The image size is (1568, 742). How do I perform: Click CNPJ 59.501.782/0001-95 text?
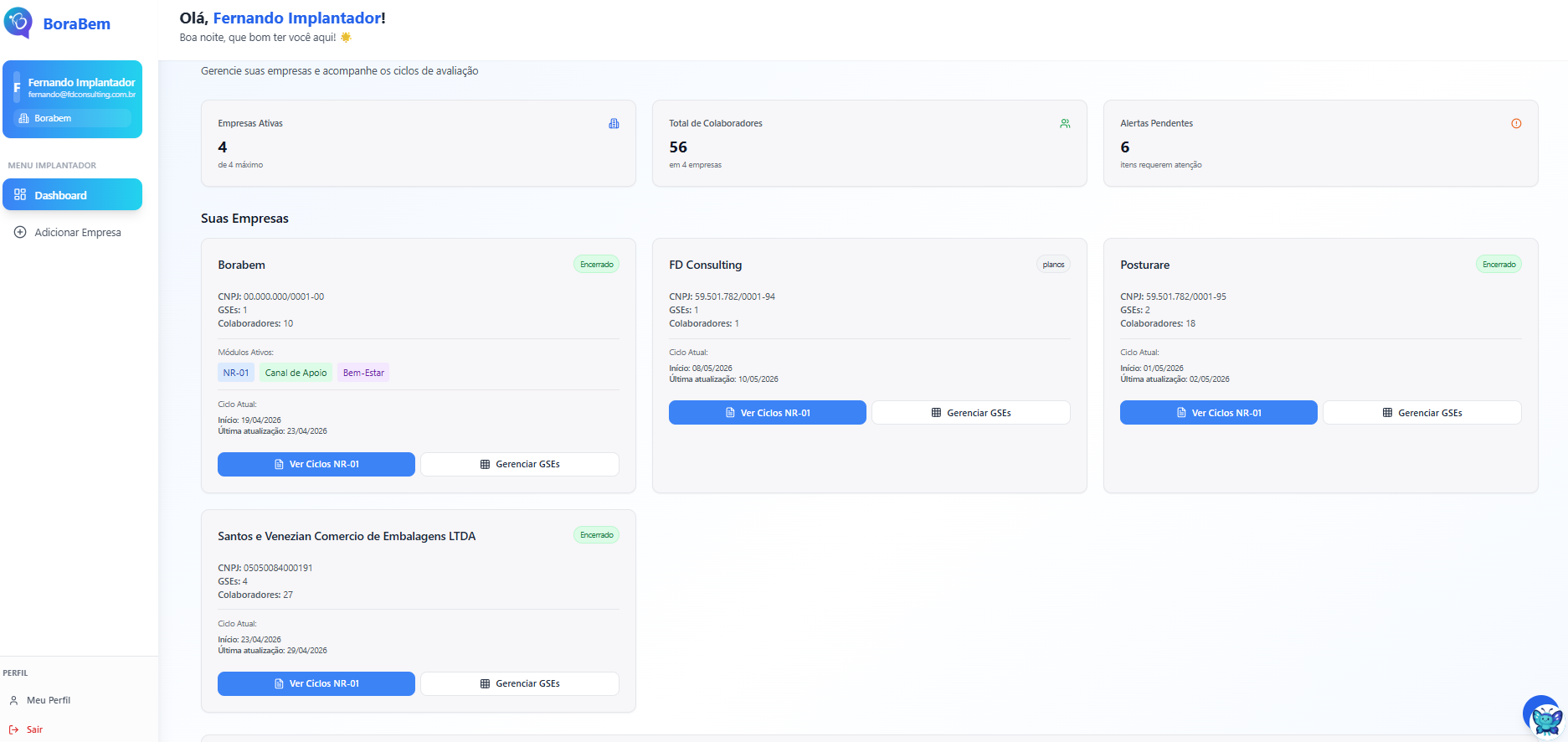[1174, 296]
